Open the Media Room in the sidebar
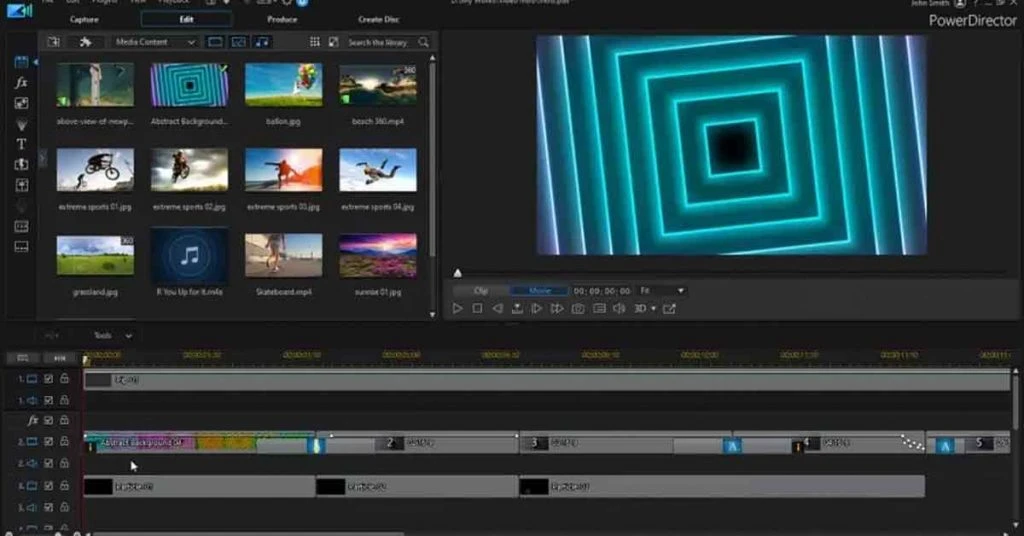This screenshot has height=536, width=1024. coord(21,62)
